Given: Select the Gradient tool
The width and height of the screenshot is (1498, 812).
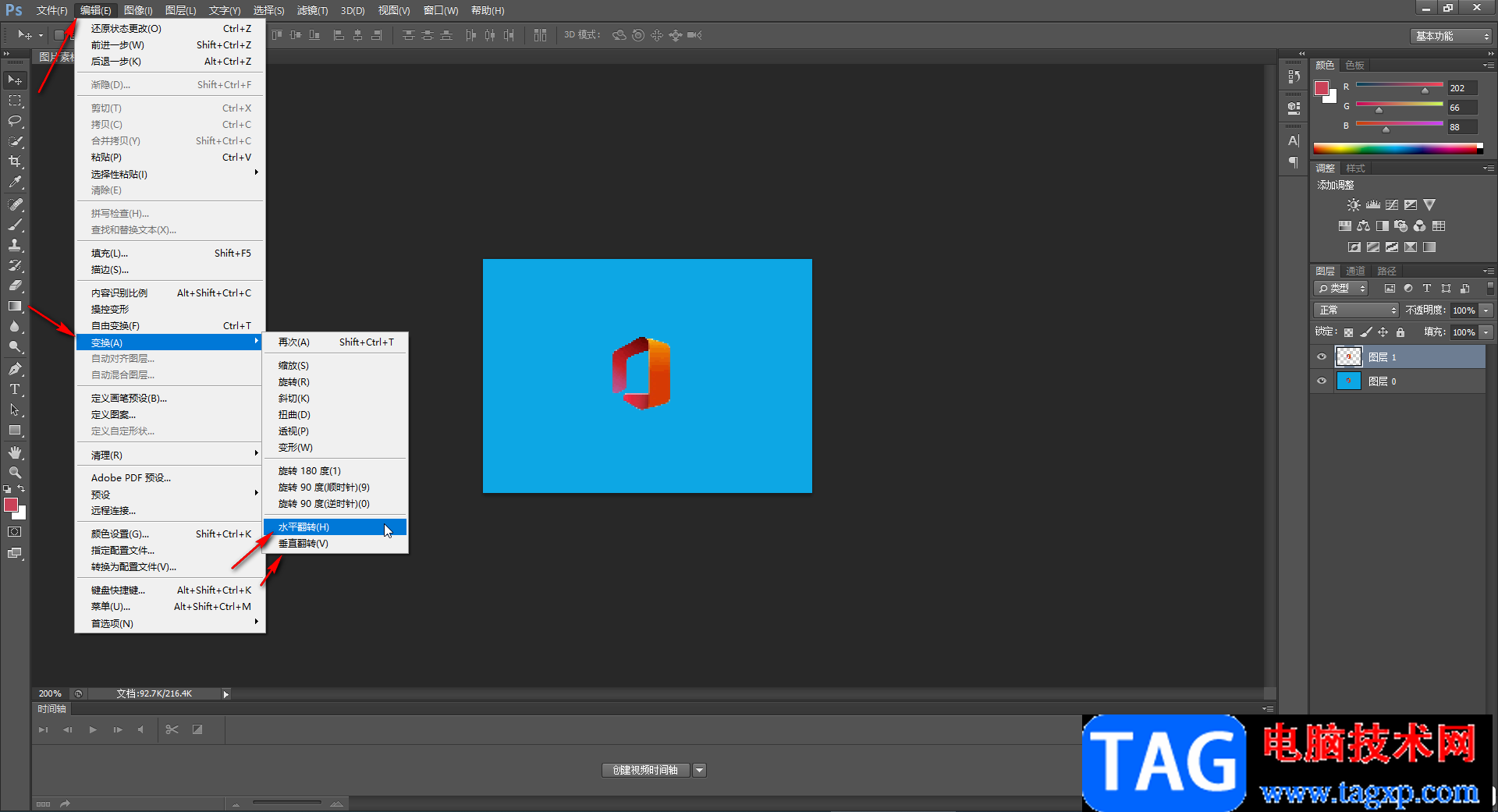Looking at the screenshot, I should click(15, 306).
